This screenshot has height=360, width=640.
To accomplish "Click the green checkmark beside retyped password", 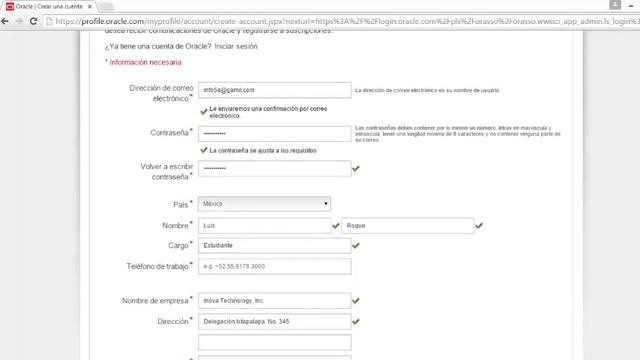I will (356, 168).
